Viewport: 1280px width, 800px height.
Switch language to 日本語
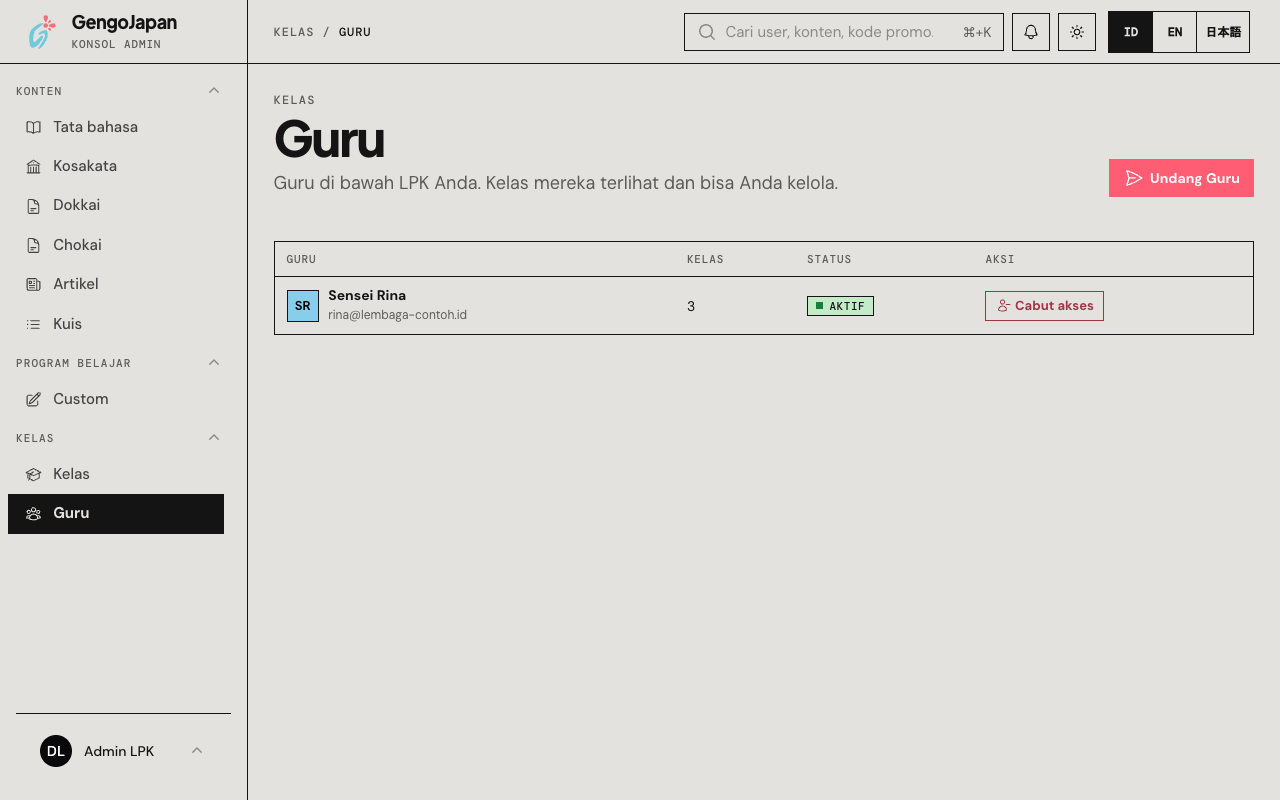pos(1223,32)
